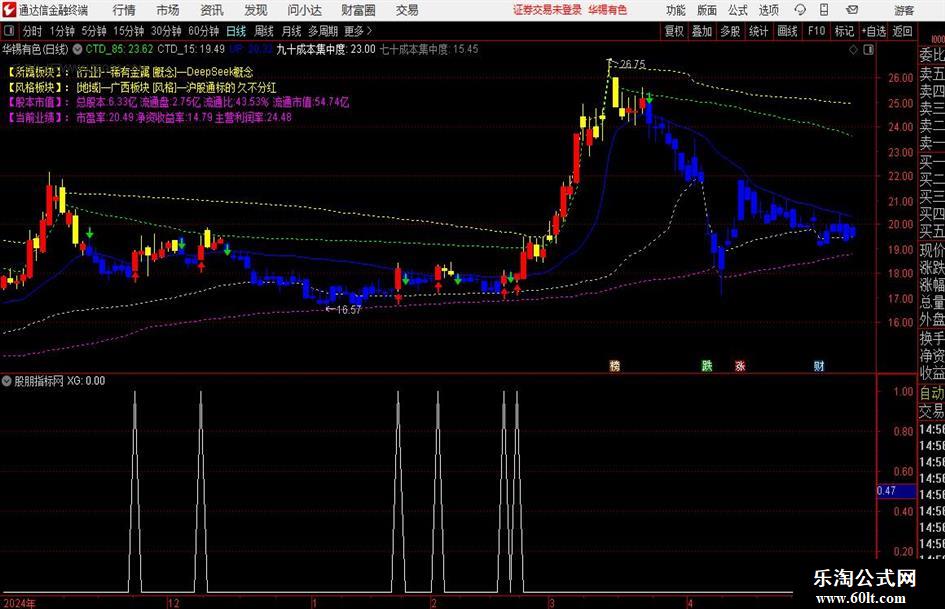Image resolution: width=945 pixels, height=609 pixels.
Task: Open the 公式 menu
Action: (737, 10)
